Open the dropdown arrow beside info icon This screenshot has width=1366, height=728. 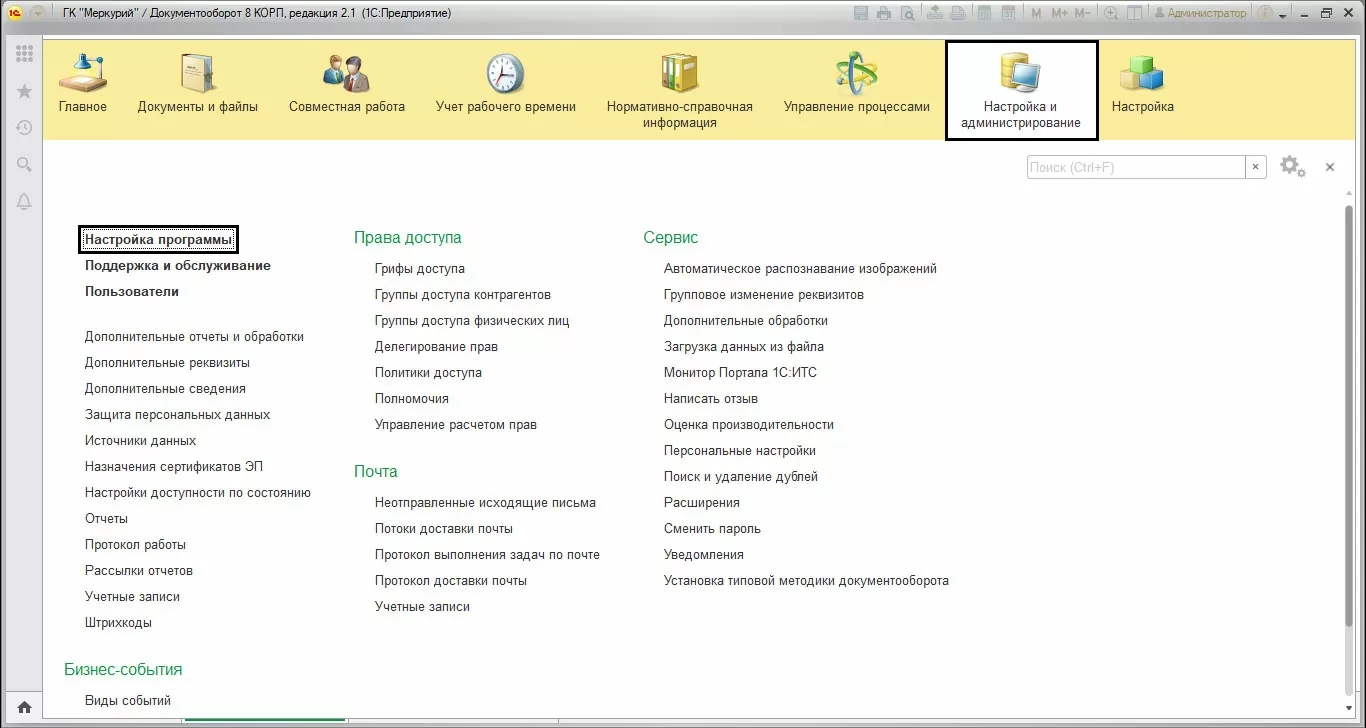[1283, 15]
